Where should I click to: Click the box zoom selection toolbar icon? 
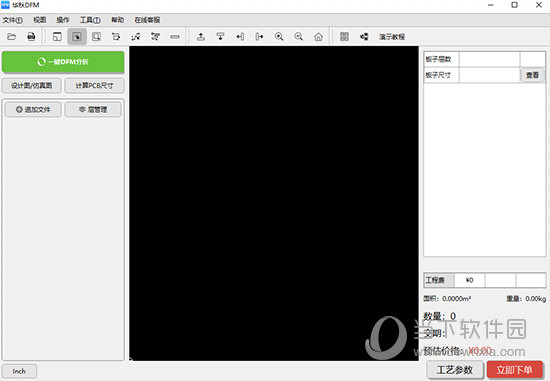[96, 36]
